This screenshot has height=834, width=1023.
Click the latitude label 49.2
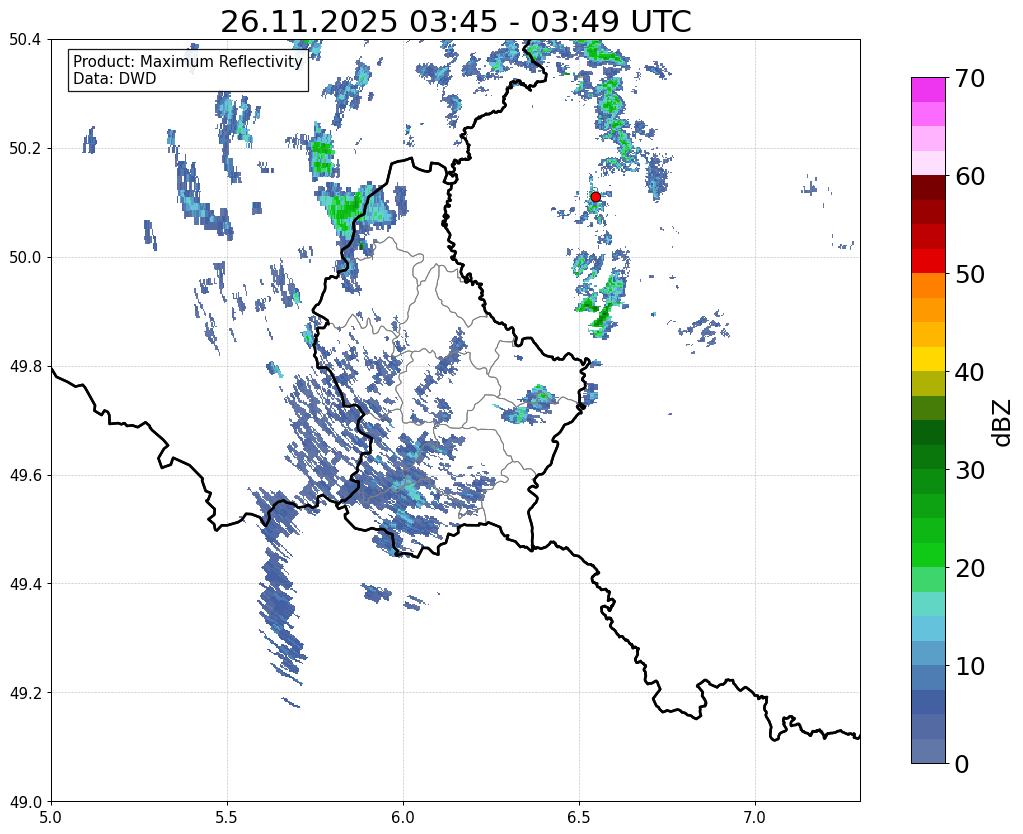[25, 693]
